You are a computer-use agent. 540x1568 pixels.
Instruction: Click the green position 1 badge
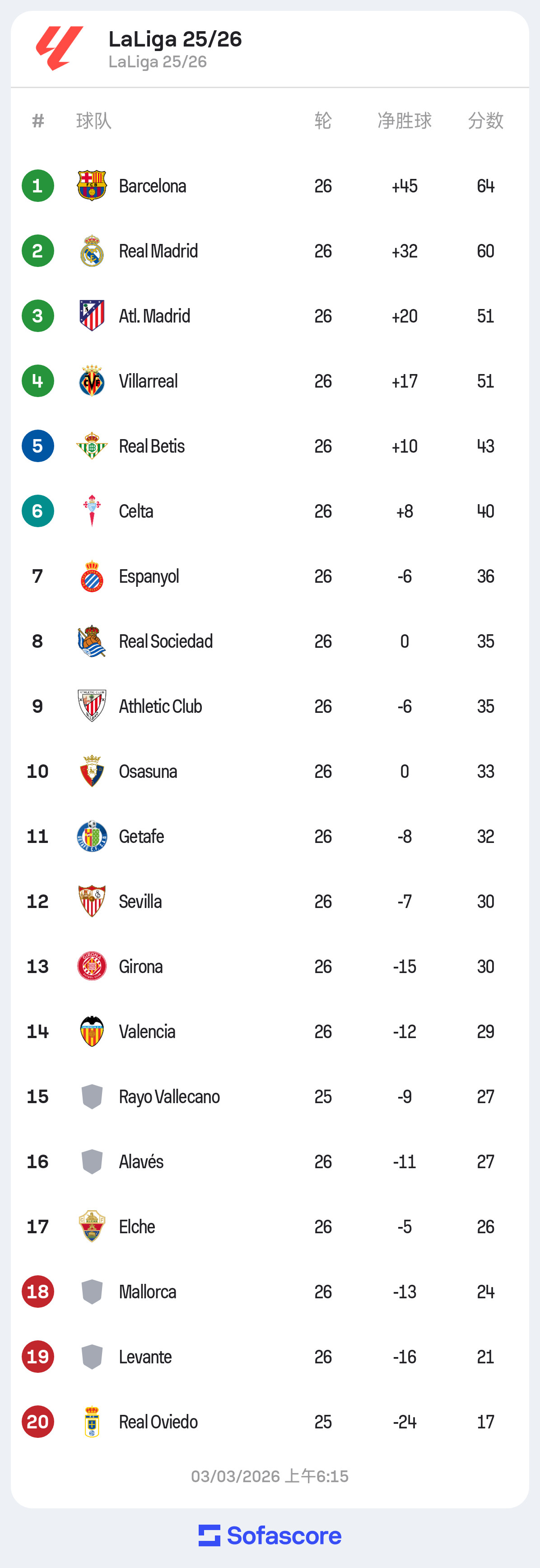(38, 186)
